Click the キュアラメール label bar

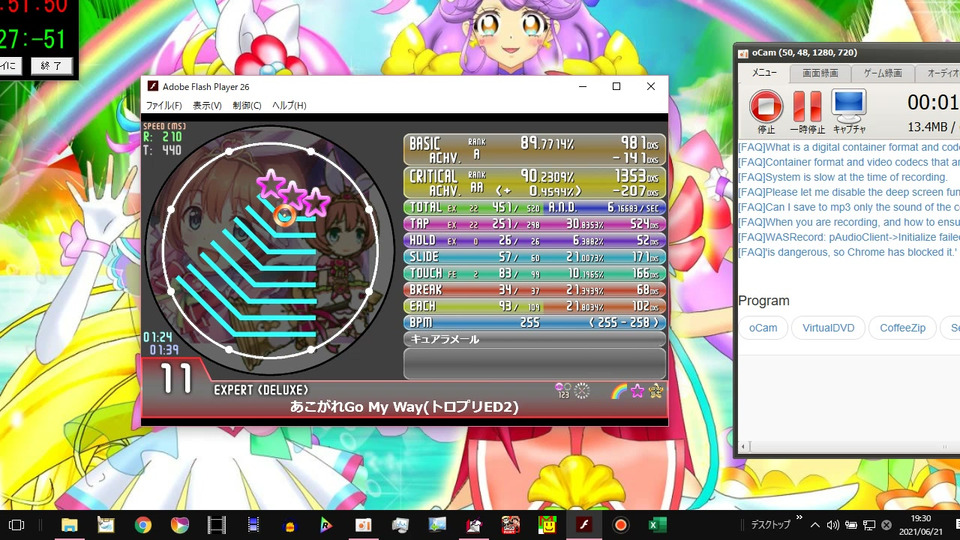pyautogui.click(x=534, y=339)
